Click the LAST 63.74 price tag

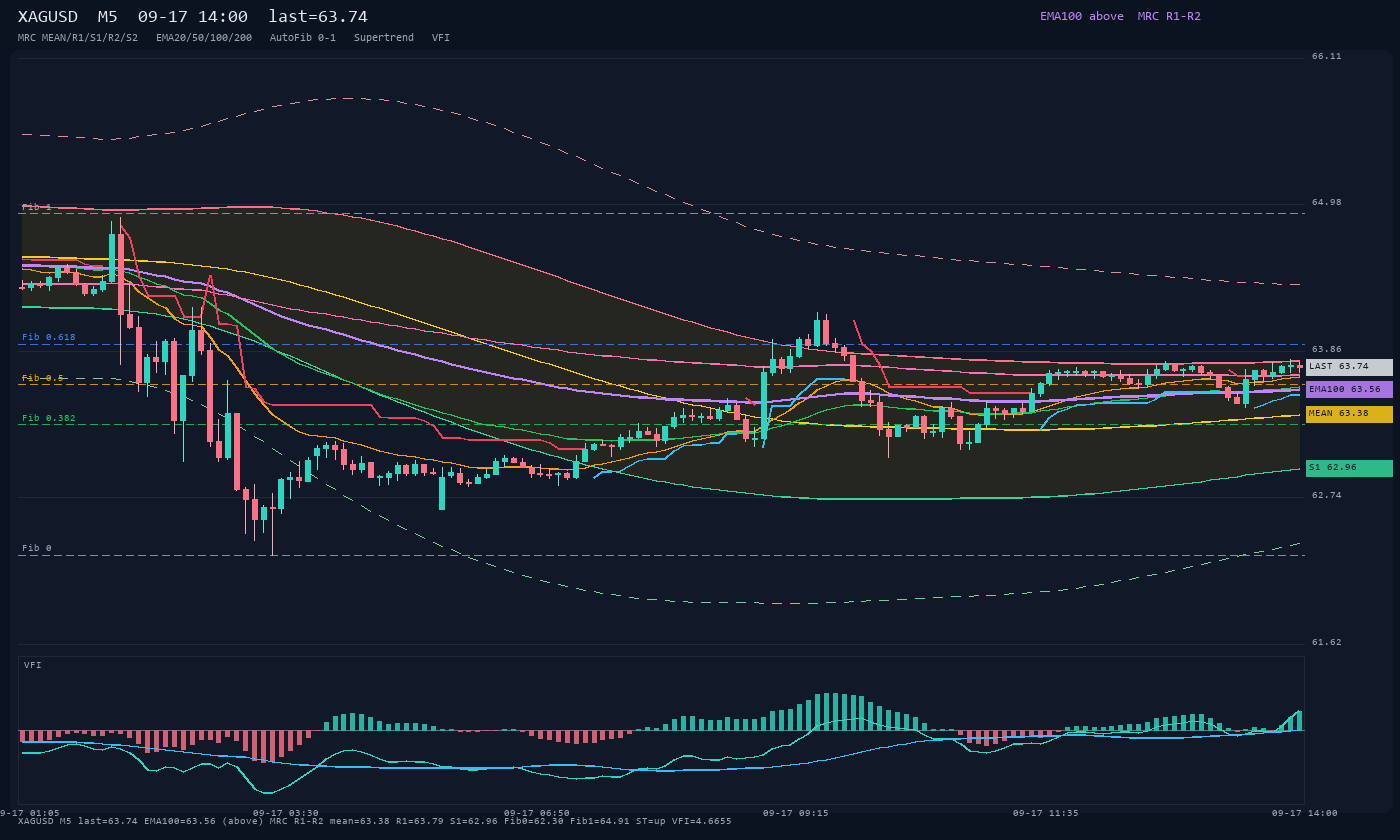click(1349, 367)
